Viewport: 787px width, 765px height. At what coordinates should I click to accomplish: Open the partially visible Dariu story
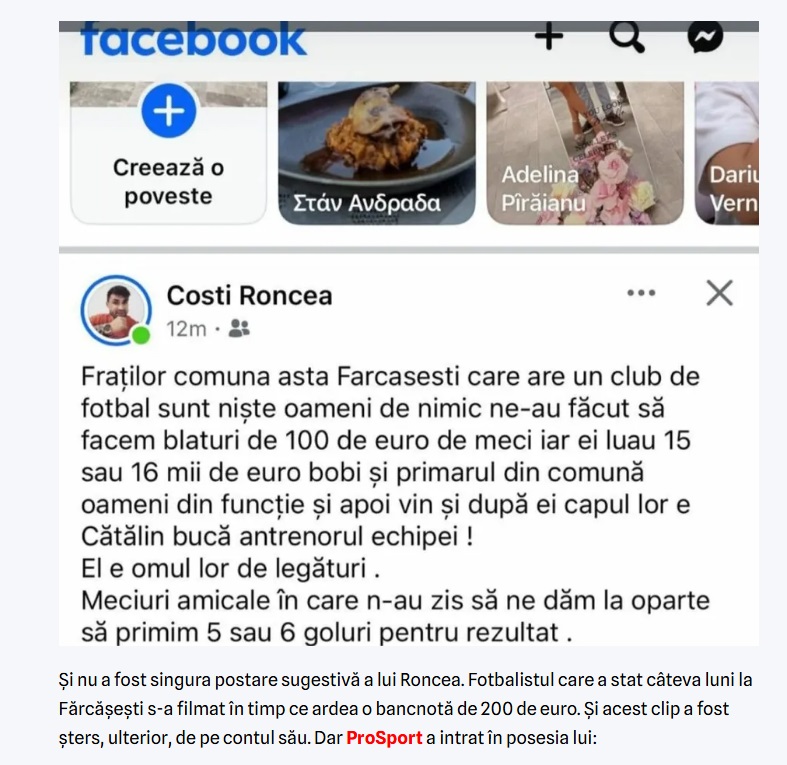(x=727, y=153)
